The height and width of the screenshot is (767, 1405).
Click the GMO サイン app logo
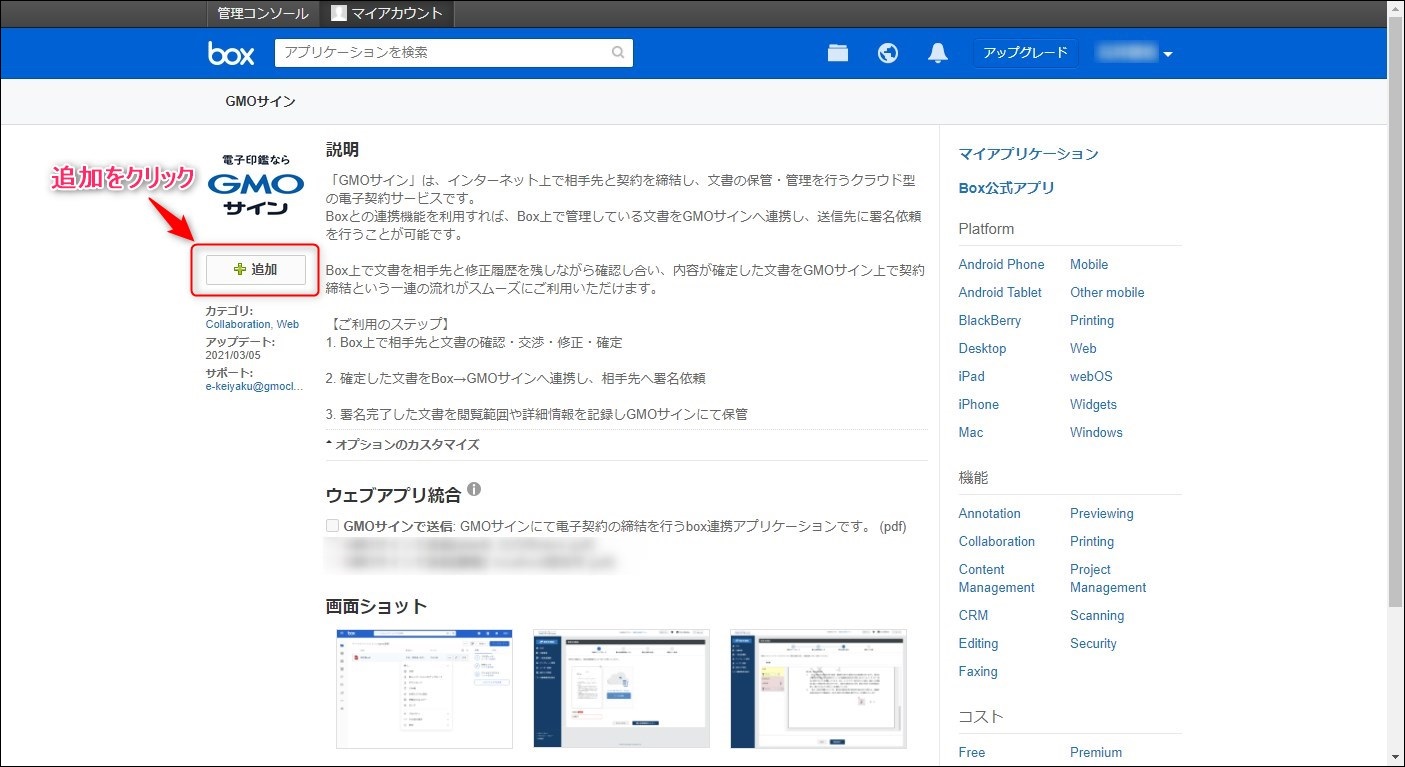coord(256,185)
